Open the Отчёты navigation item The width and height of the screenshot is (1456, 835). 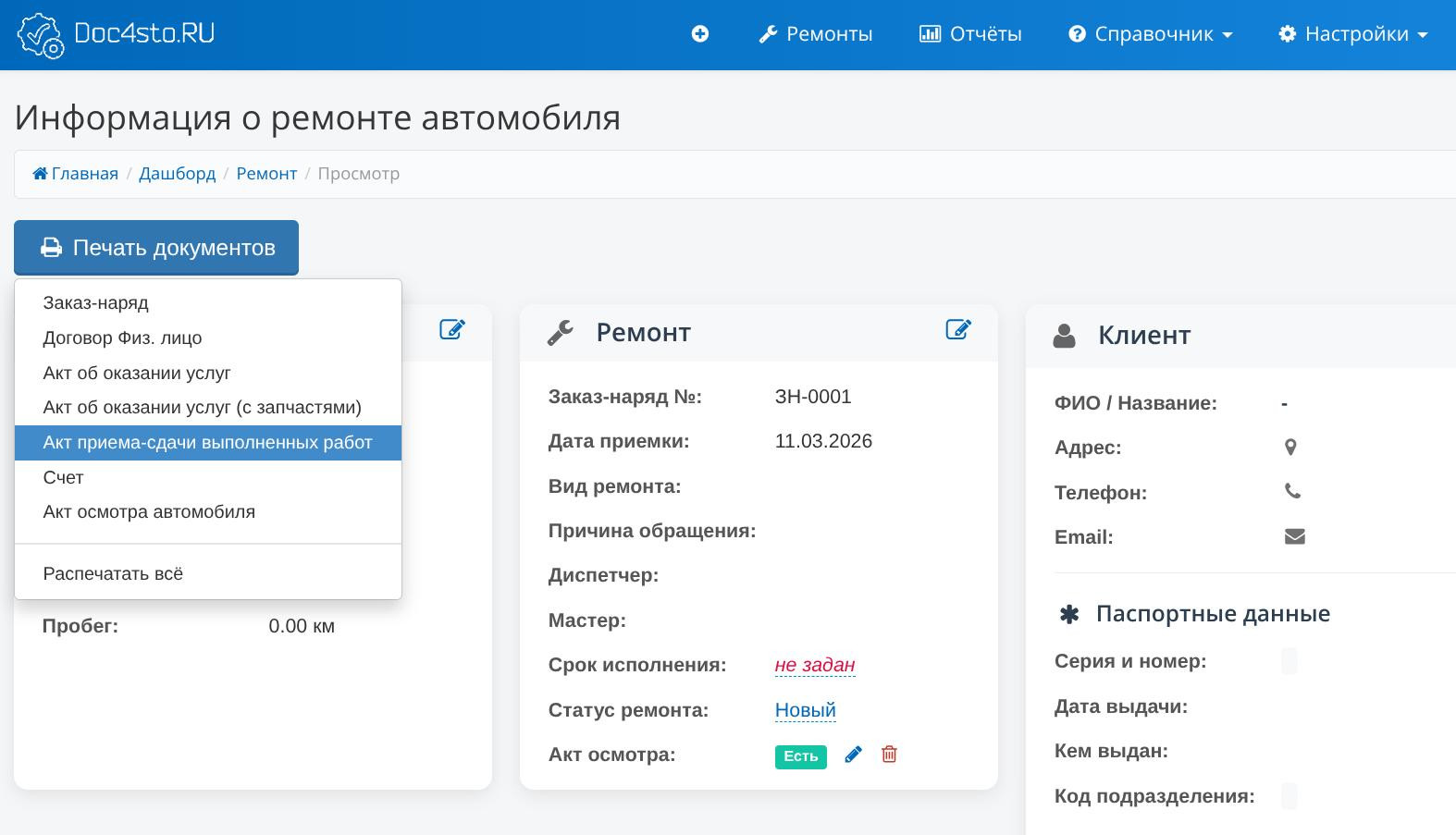tap(970, 34)
